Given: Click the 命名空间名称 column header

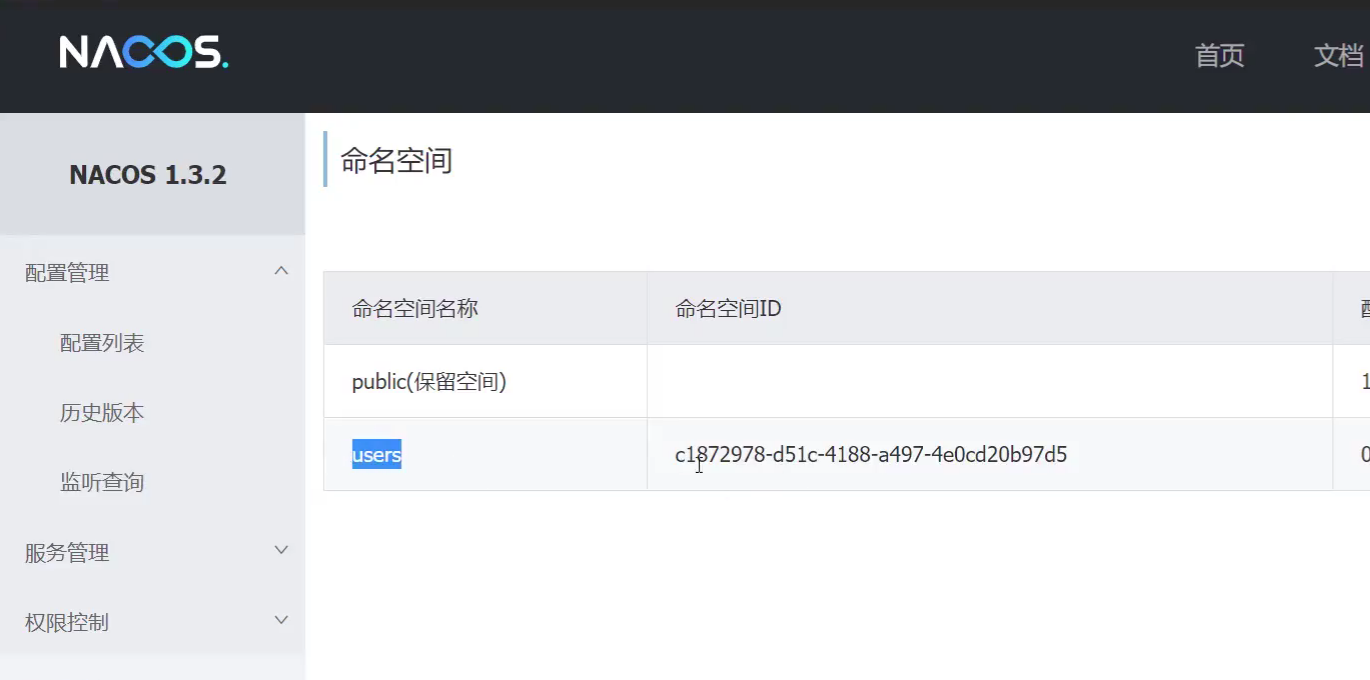Looking at the screenshot, I should tap(415, 309).
